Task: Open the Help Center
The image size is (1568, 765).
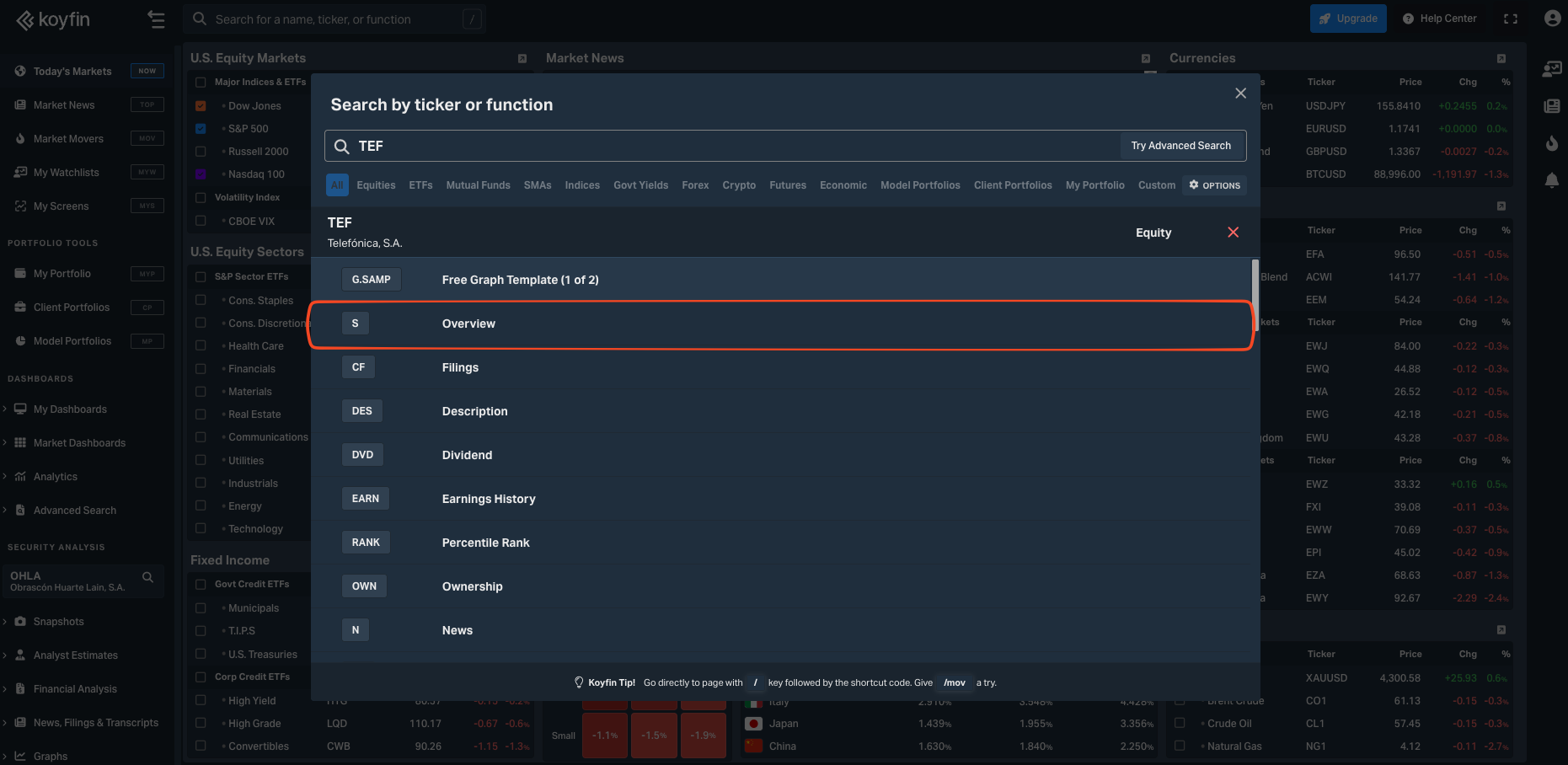Action: (1439, 19)
